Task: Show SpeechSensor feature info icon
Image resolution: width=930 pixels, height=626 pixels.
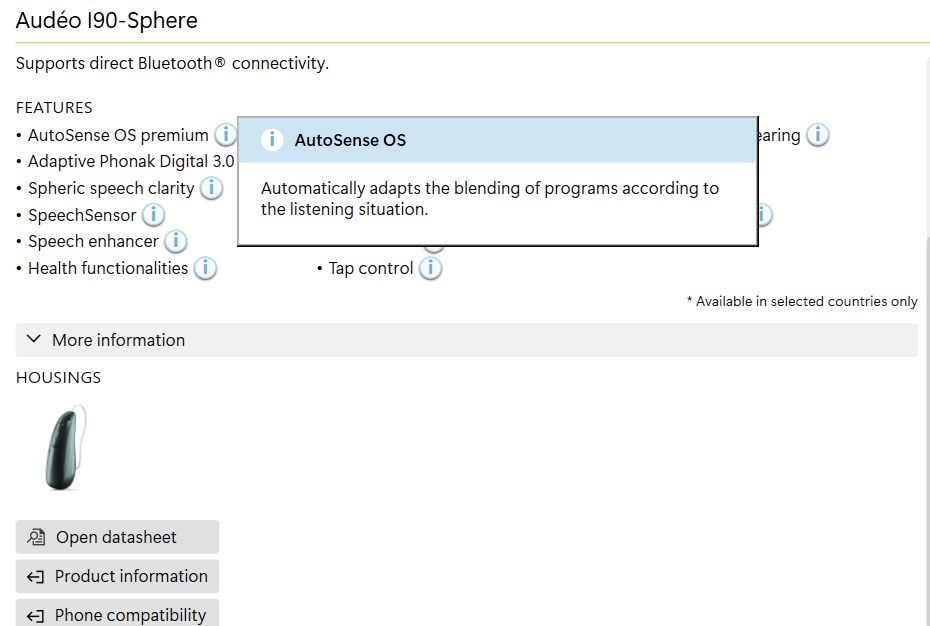Action: (154, 215)
